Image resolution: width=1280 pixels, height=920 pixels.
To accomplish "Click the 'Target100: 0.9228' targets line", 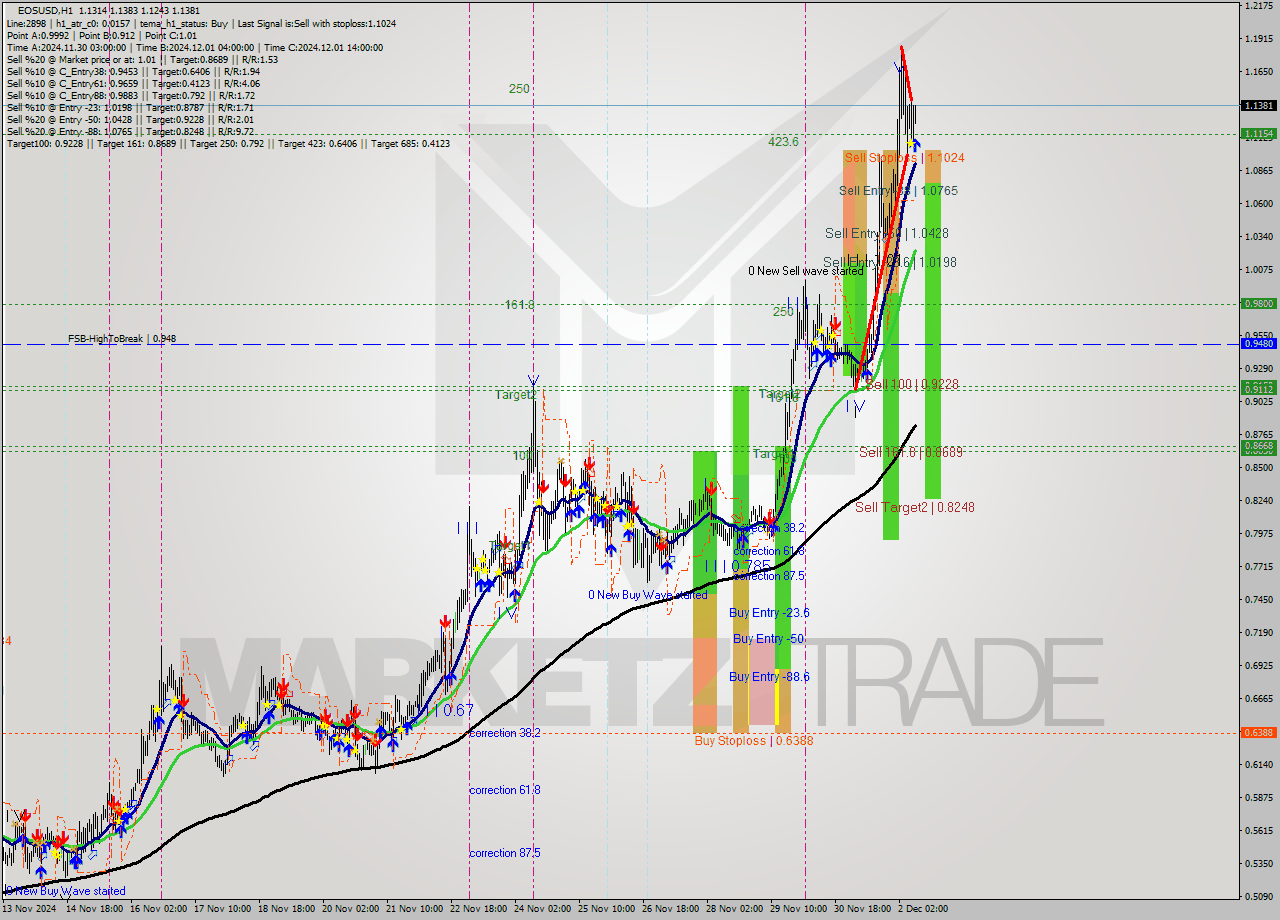I will point(228,143).
